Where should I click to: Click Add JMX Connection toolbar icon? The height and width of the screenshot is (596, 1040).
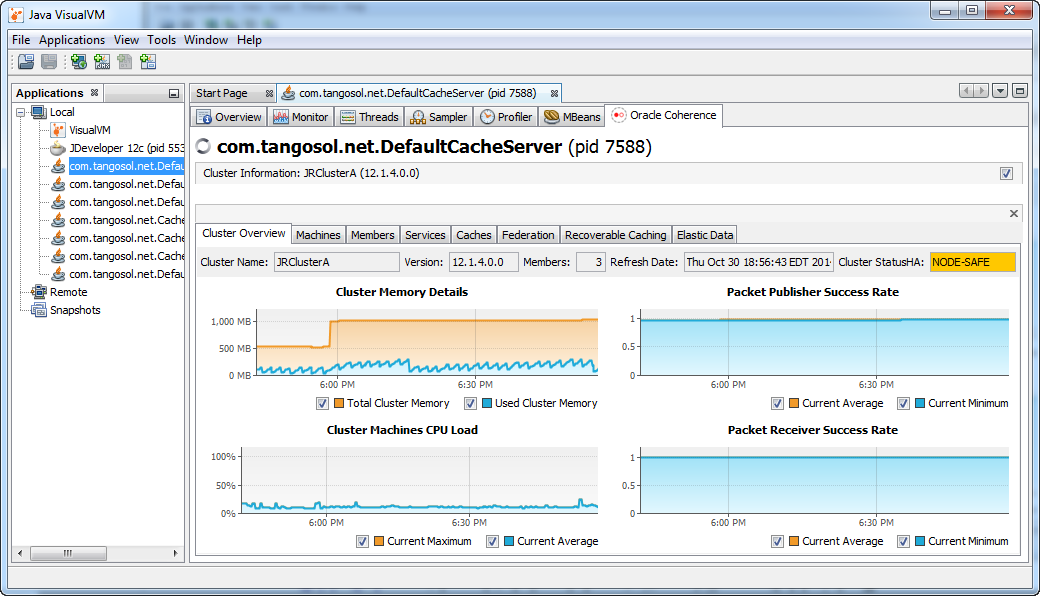coord(101,62)
